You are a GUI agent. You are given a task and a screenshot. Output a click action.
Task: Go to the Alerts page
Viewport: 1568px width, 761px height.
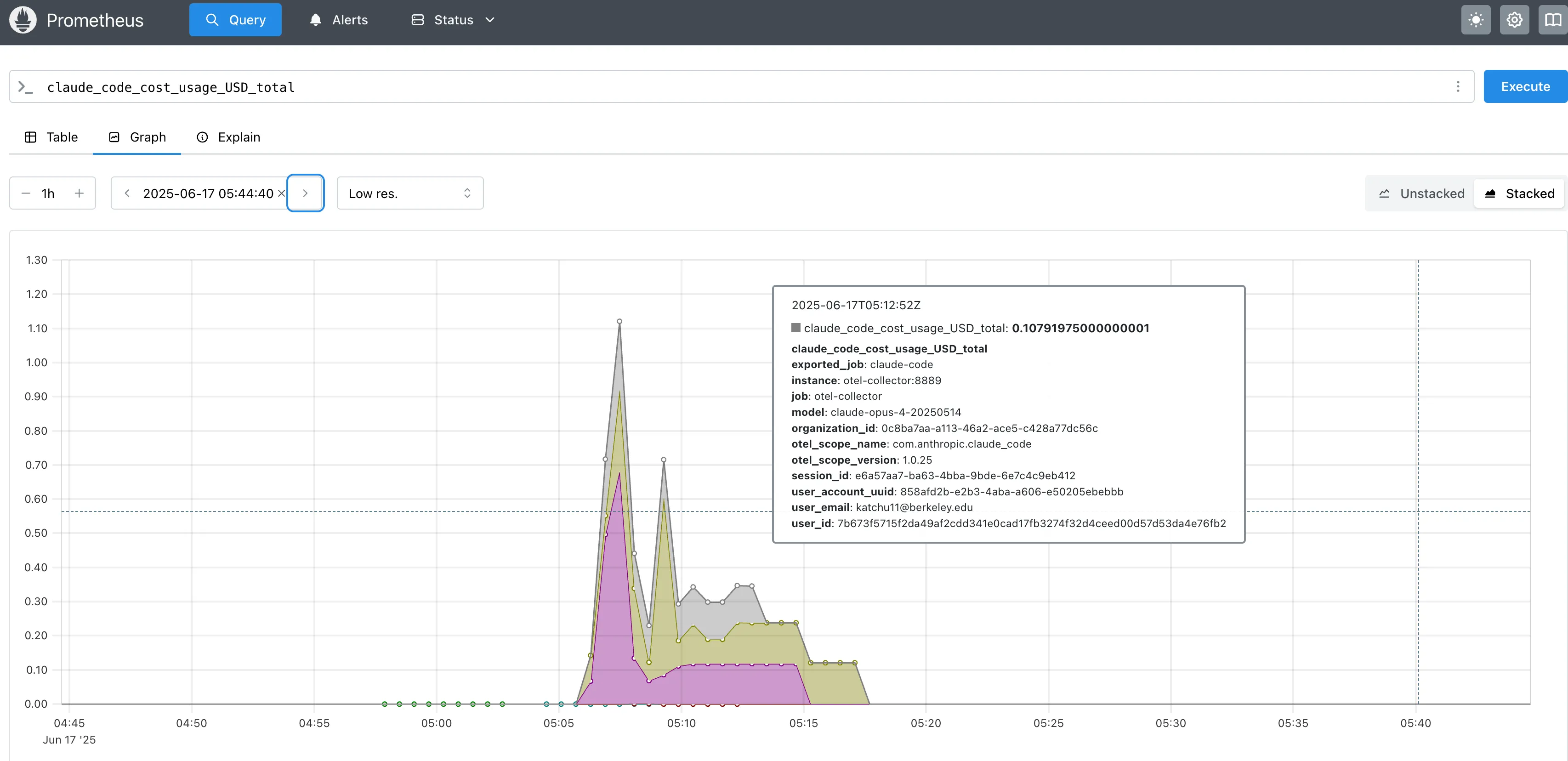338,20
